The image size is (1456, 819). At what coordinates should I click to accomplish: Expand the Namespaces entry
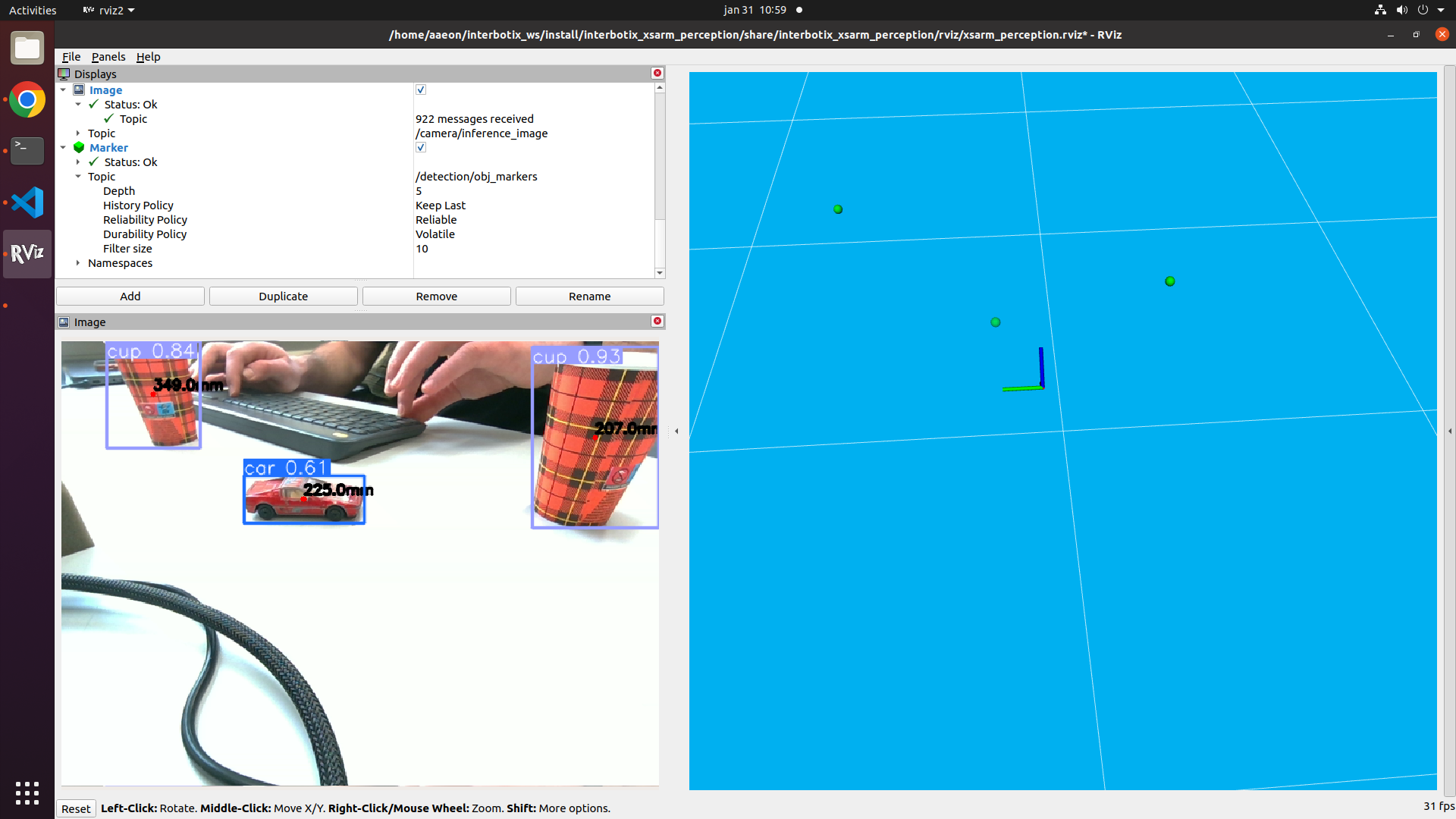(78, 263)
